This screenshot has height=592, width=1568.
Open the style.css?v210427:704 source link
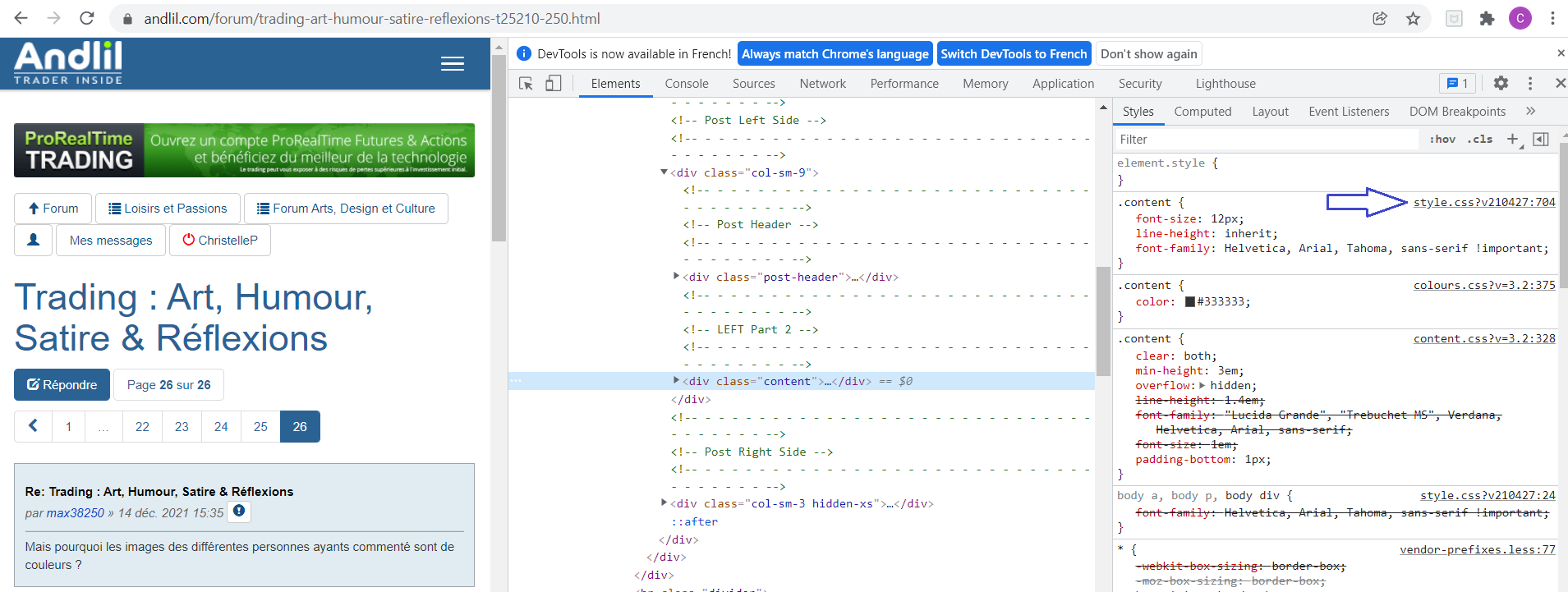(x=1483, y=202)
